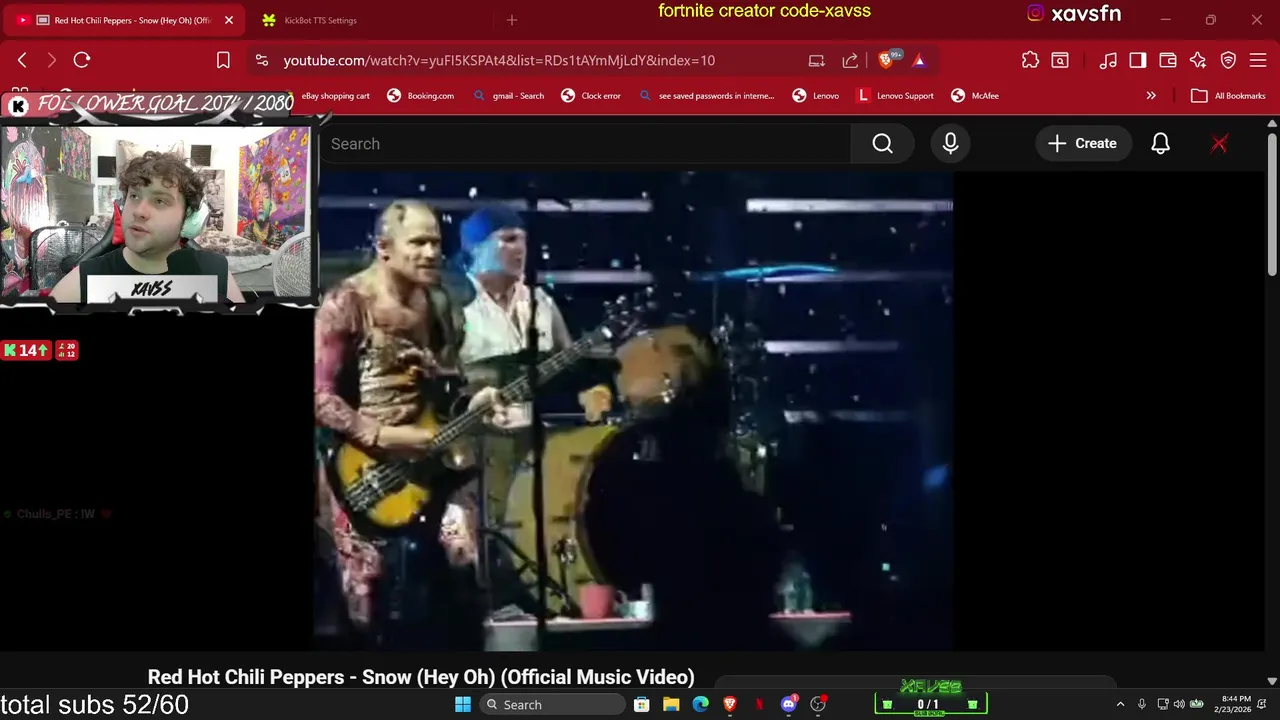The height and width of the screenshot is (720, 1280).
Task: Open a new browser tab
Action: (x=512, y=20)
